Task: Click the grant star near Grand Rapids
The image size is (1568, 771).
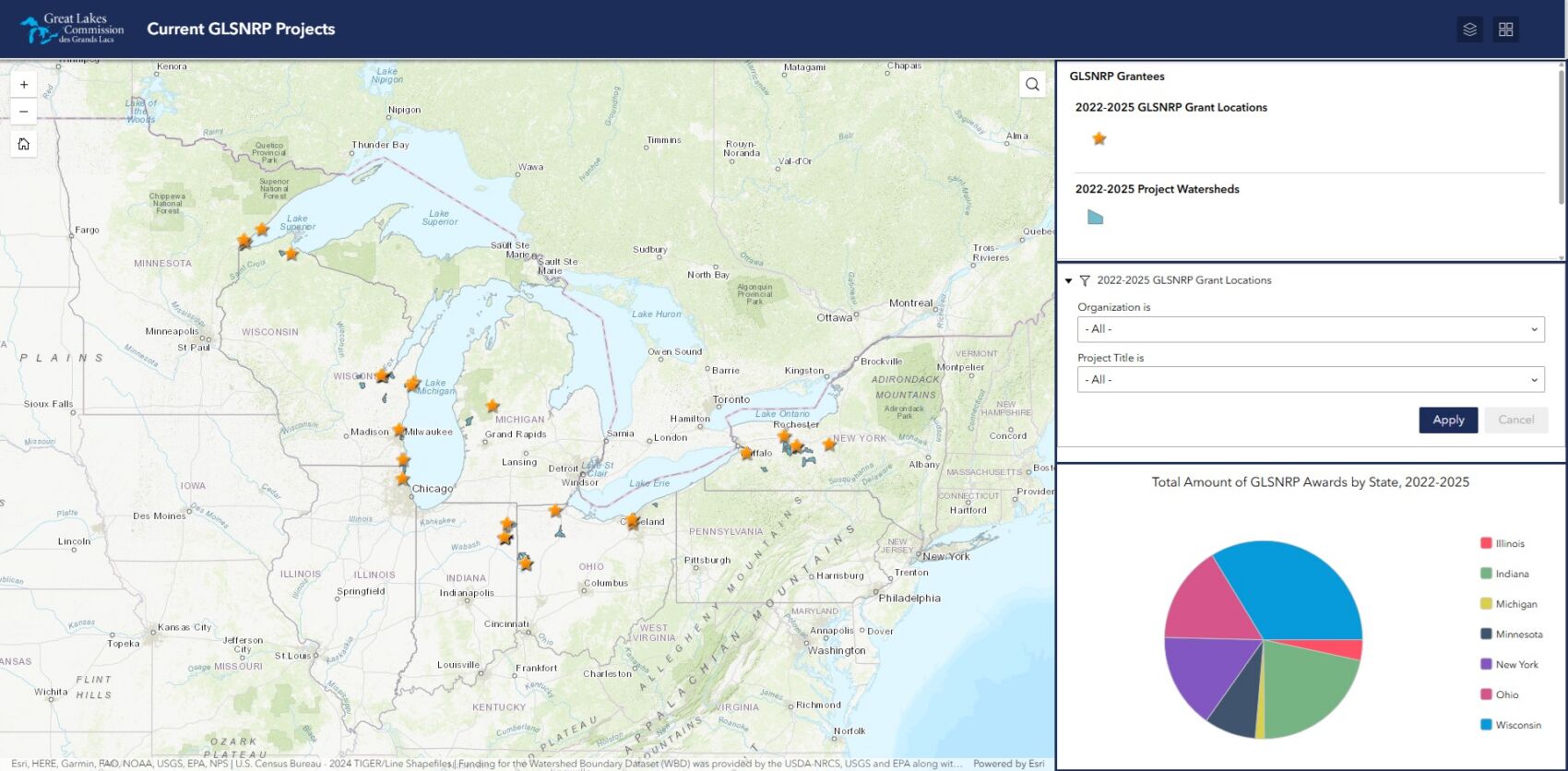Action: tap(493, 406)
